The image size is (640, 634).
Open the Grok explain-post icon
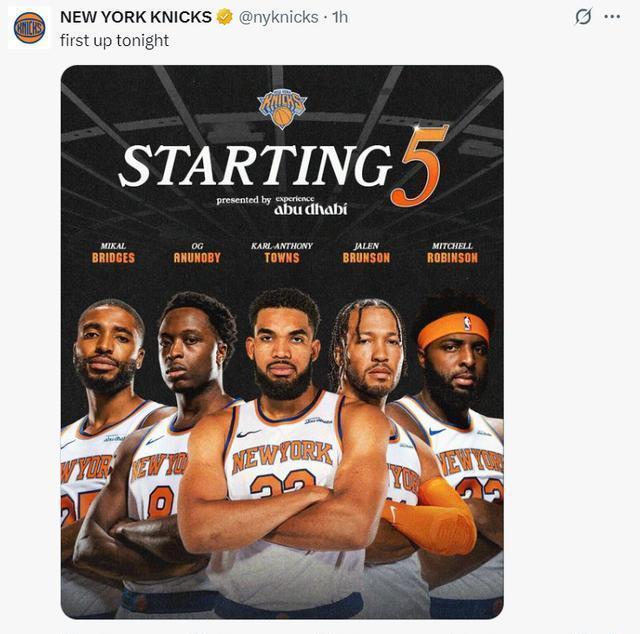point(583,17)
